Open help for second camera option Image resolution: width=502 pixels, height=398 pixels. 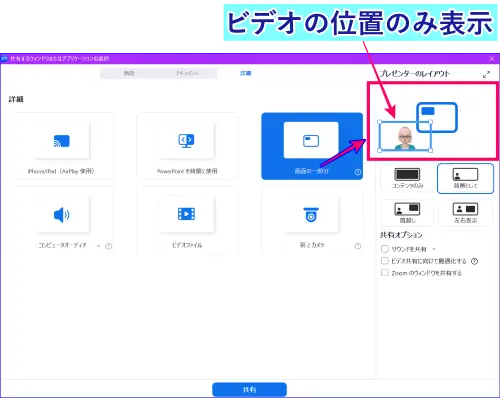pos(358,246)
